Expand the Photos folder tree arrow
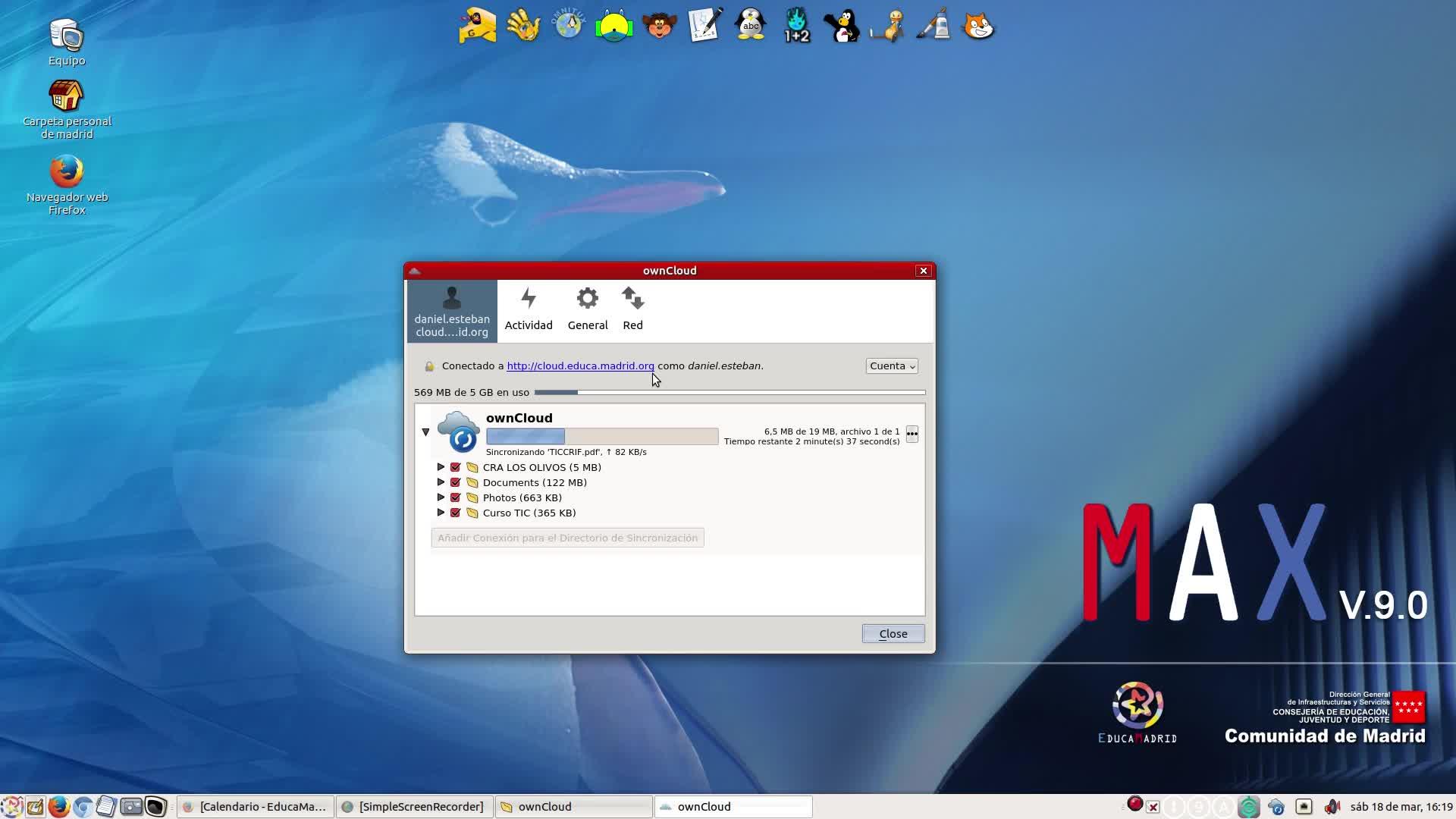1456x819 pixels. [x=441, y=497]
